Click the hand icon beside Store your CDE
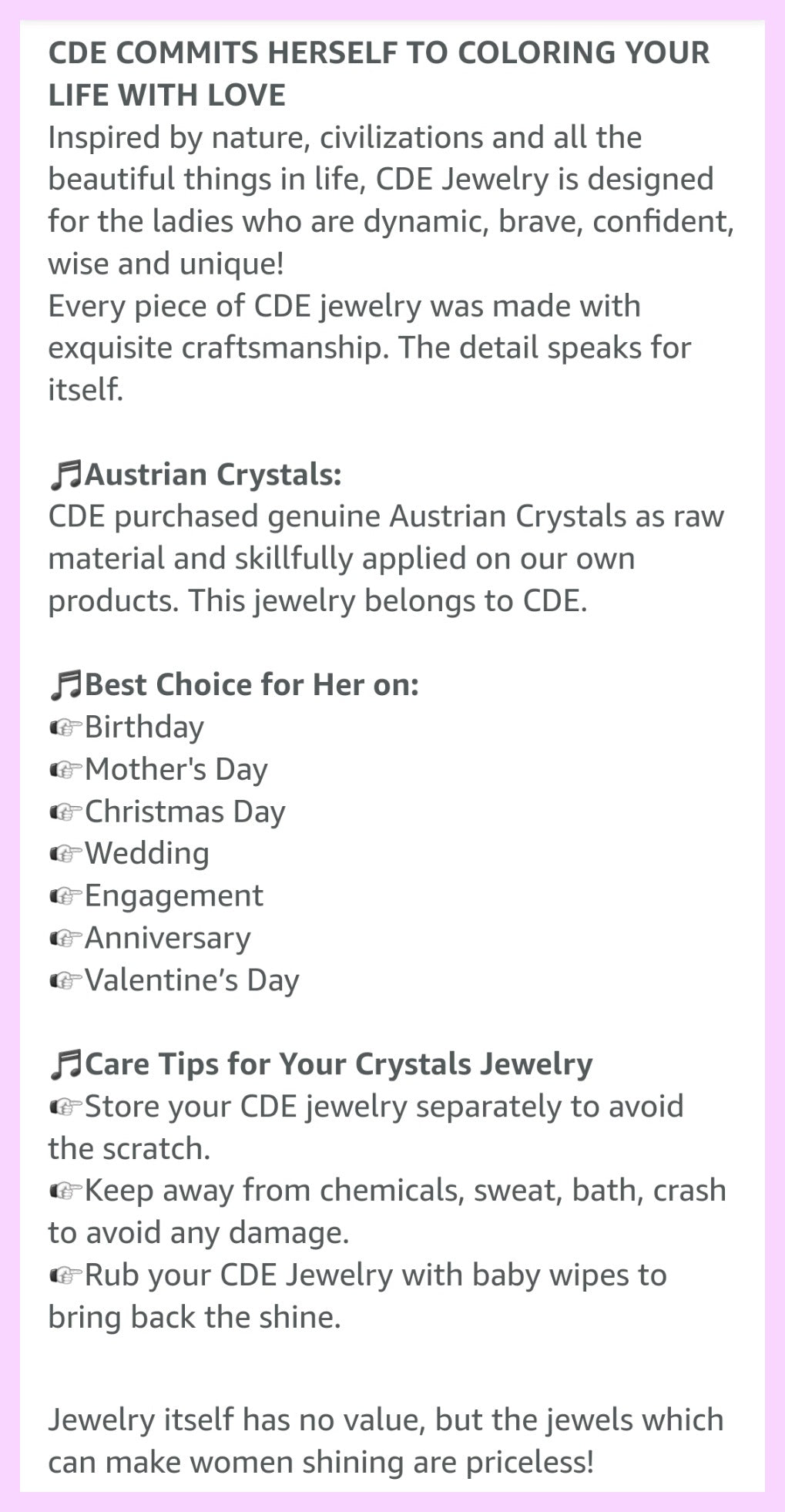 (x=65, y=1107)
